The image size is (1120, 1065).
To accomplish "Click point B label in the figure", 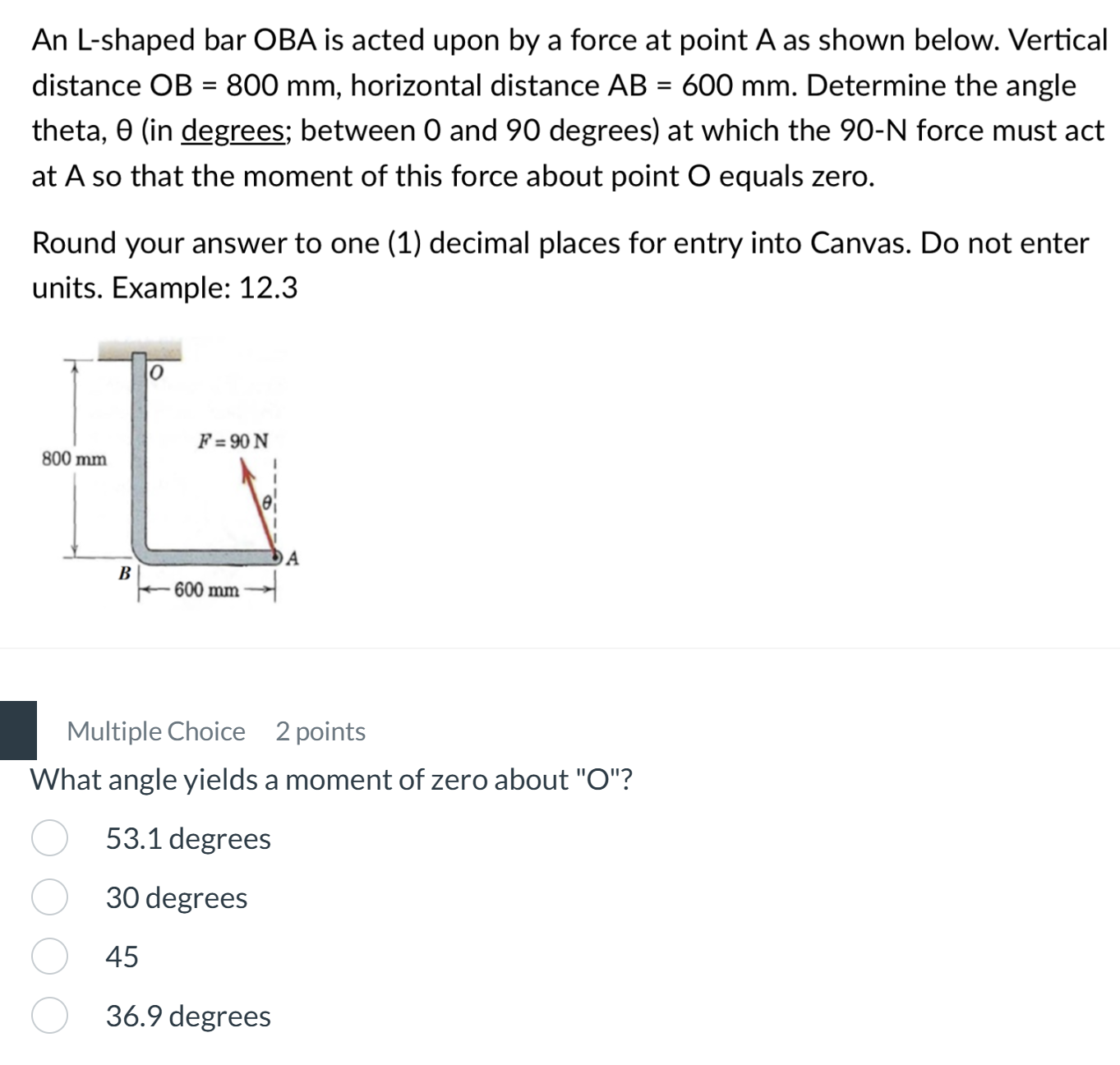I will click(124, 572).
